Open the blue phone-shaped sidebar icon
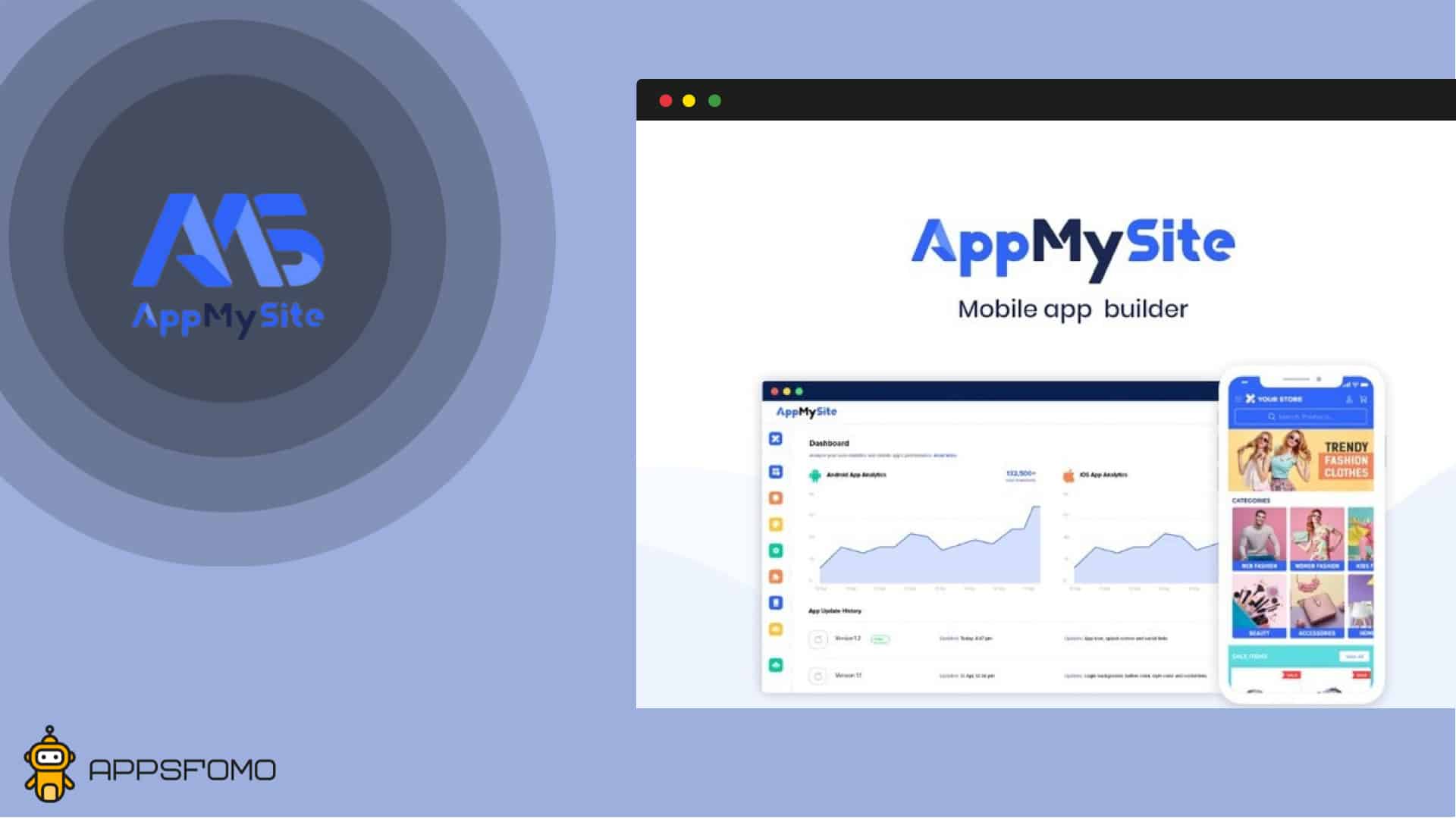The image size is (1456, 819). click(776, 603)
